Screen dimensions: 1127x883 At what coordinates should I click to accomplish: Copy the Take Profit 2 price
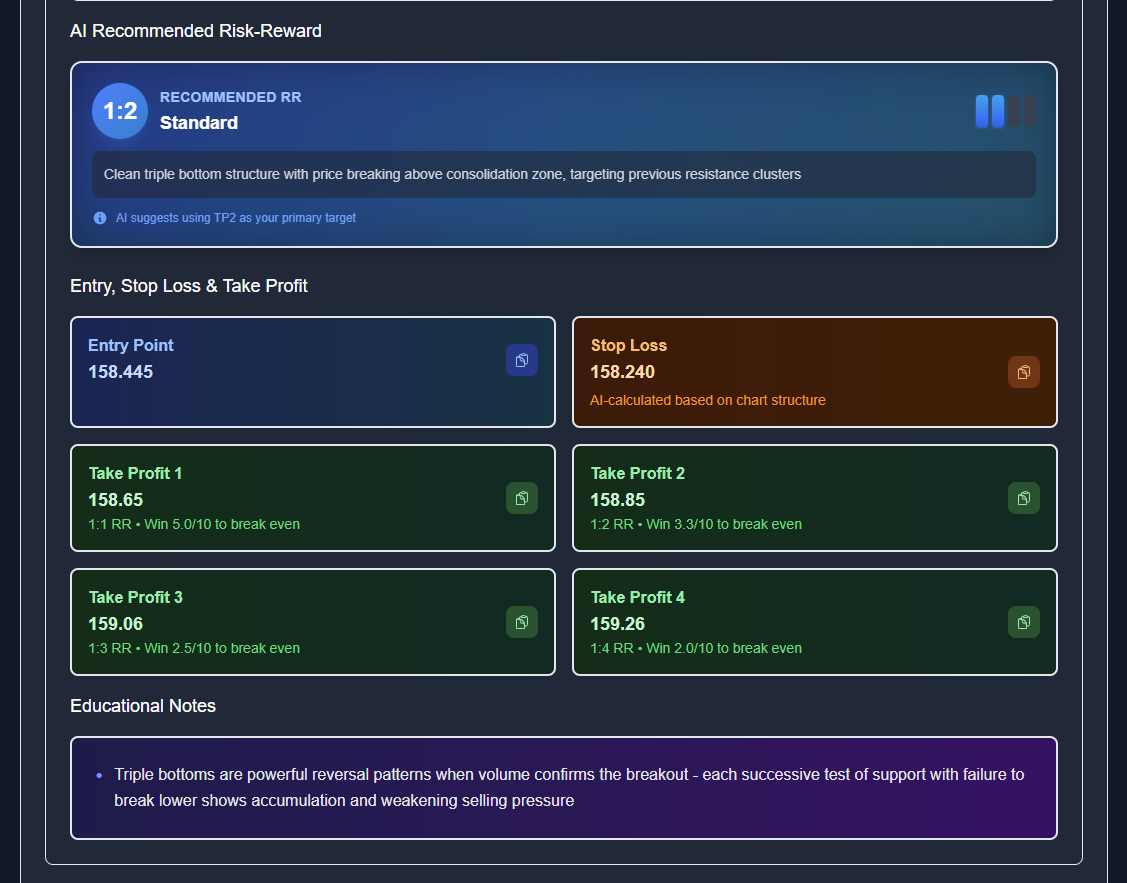click(1023, 498)
